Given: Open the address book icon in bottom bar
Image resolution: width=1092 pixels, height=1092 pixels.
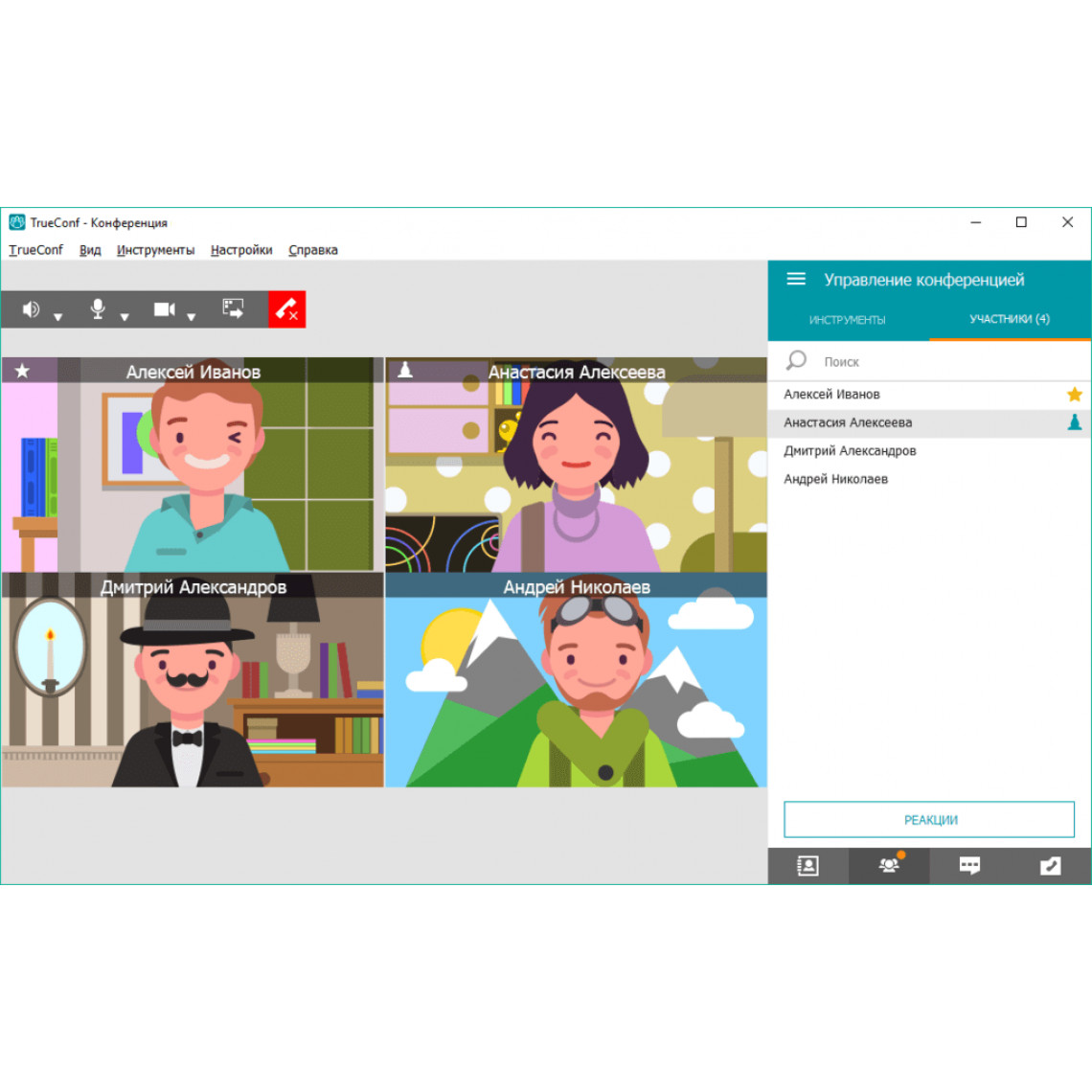Looking at the screenshot, I should tap(808, 866).
